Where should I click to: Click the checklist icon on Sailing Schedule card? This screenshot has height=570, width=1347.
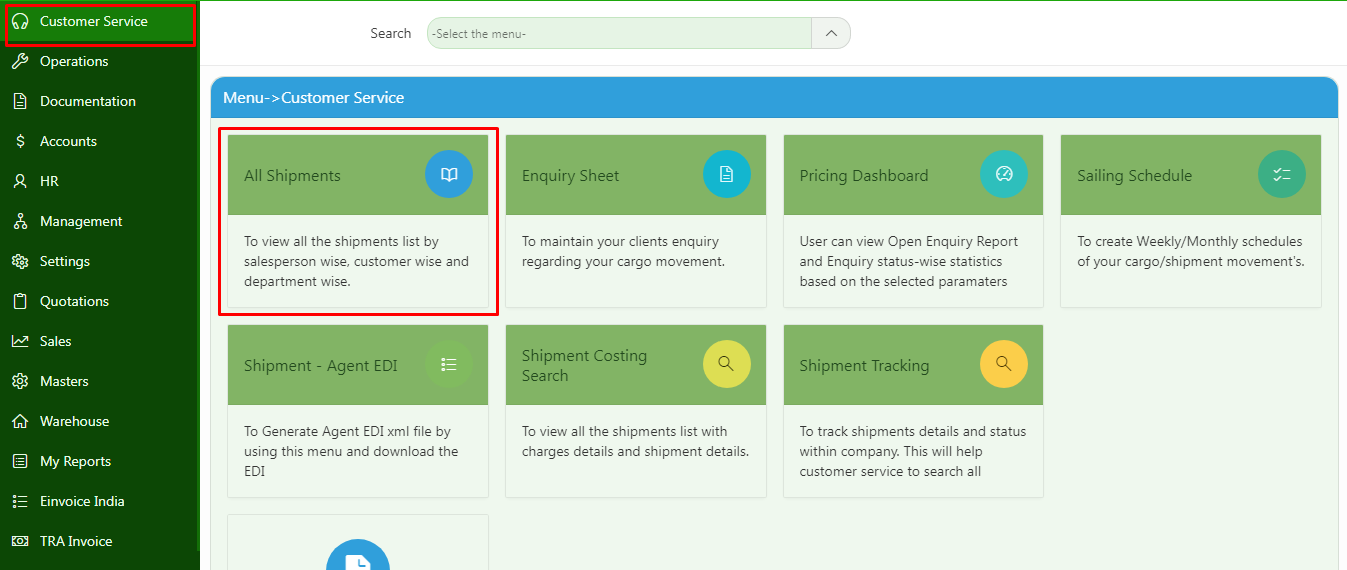1282,175
